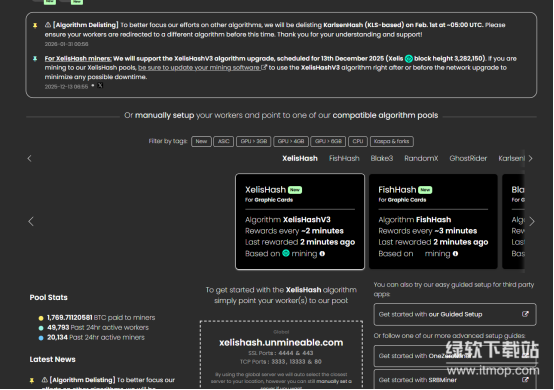
Task: Open external link icon on SRBMiner button
Action: click(x=525, y=380)
